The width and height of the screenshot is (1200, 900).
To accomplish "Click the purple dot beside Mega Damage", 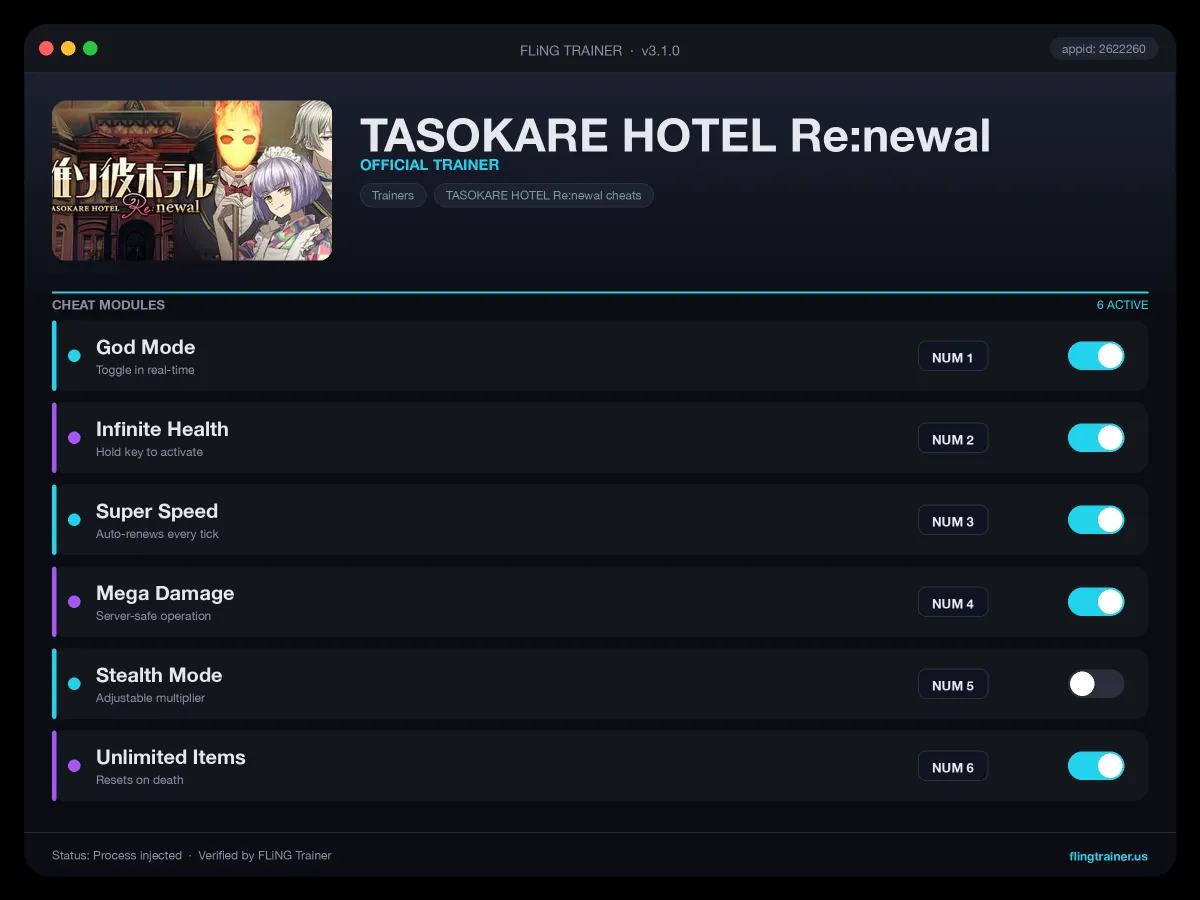I will 74,602.
